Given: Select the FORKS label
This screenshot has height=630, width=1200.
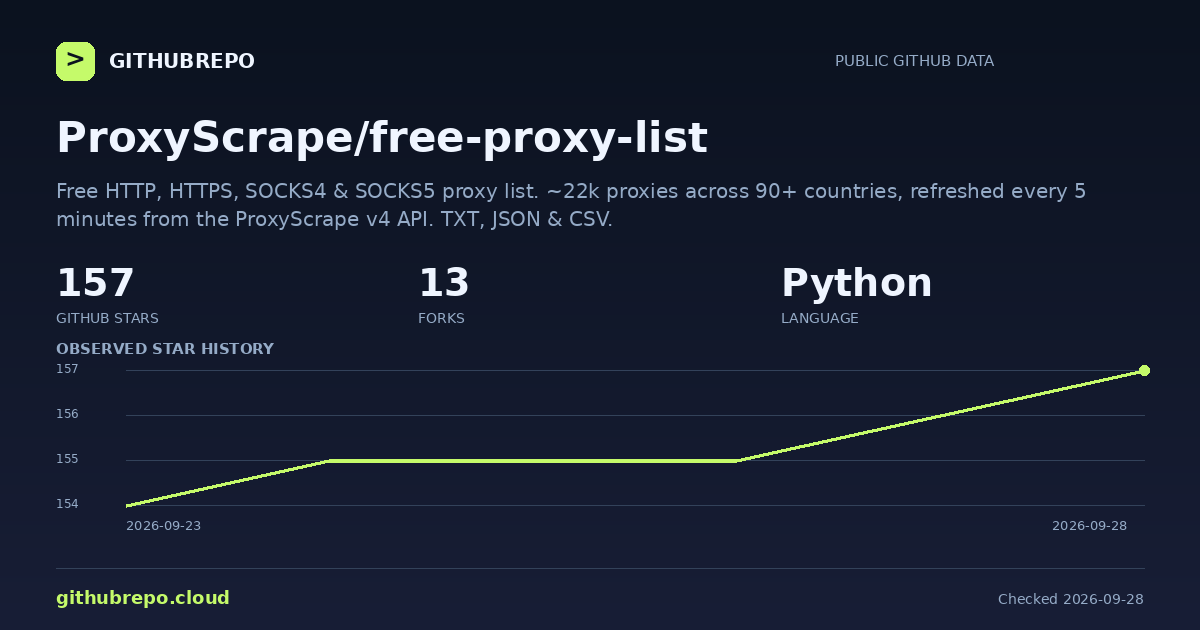Looking at the screenshot, I should pyautogui.click(x=441, y=318).
